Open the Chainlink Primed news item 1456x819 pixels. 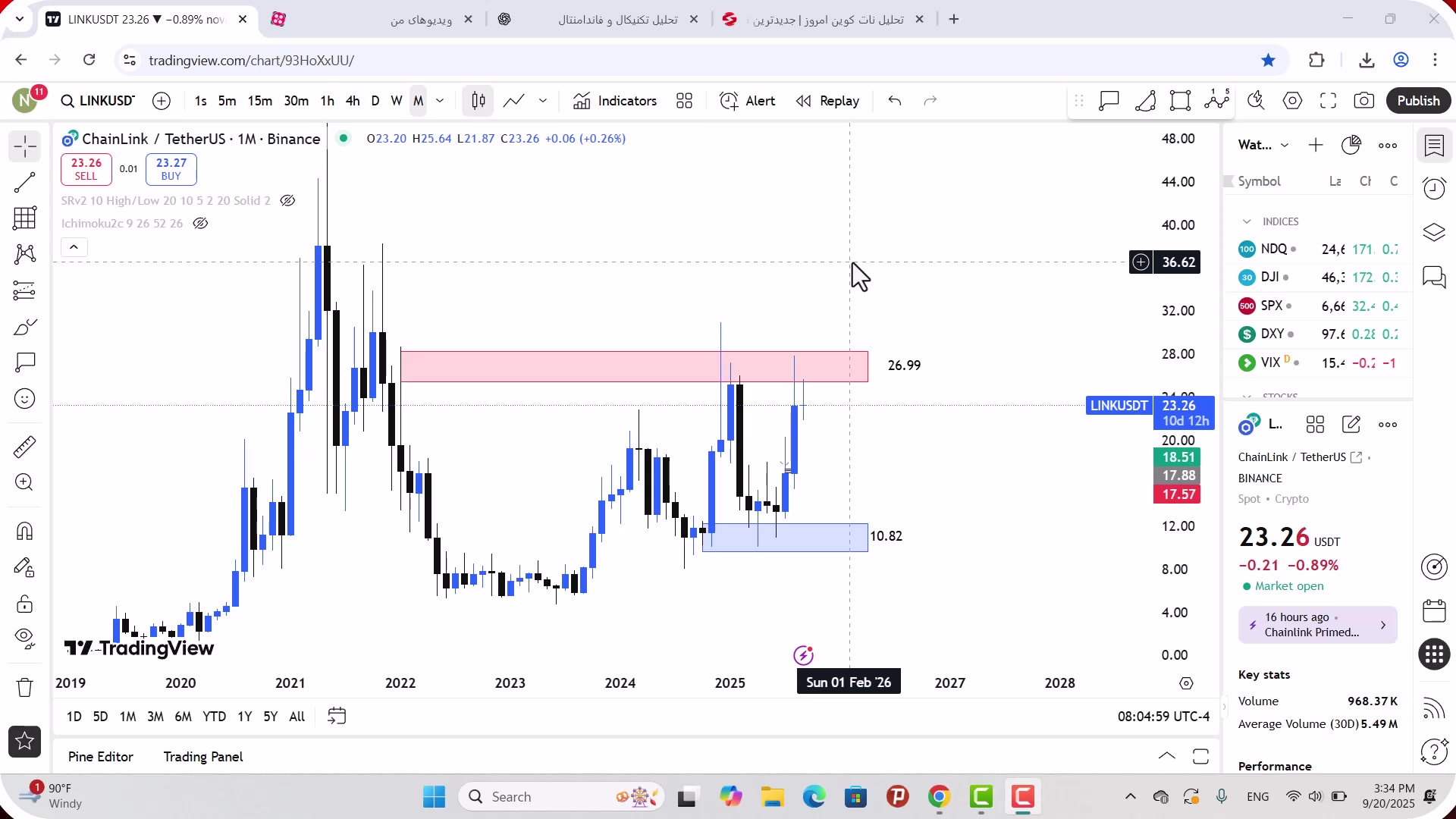[x=1318, y=625]
